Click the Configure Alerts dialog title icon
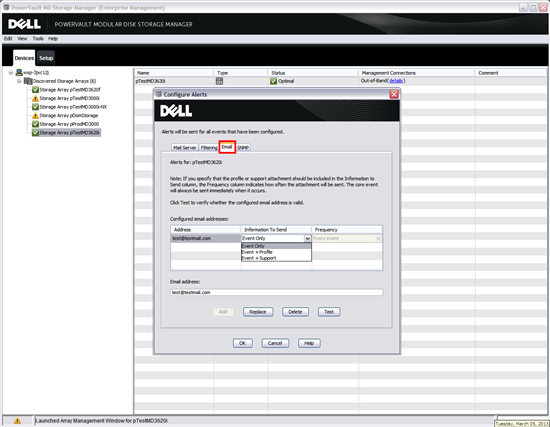550x427 pixels. 159,94
